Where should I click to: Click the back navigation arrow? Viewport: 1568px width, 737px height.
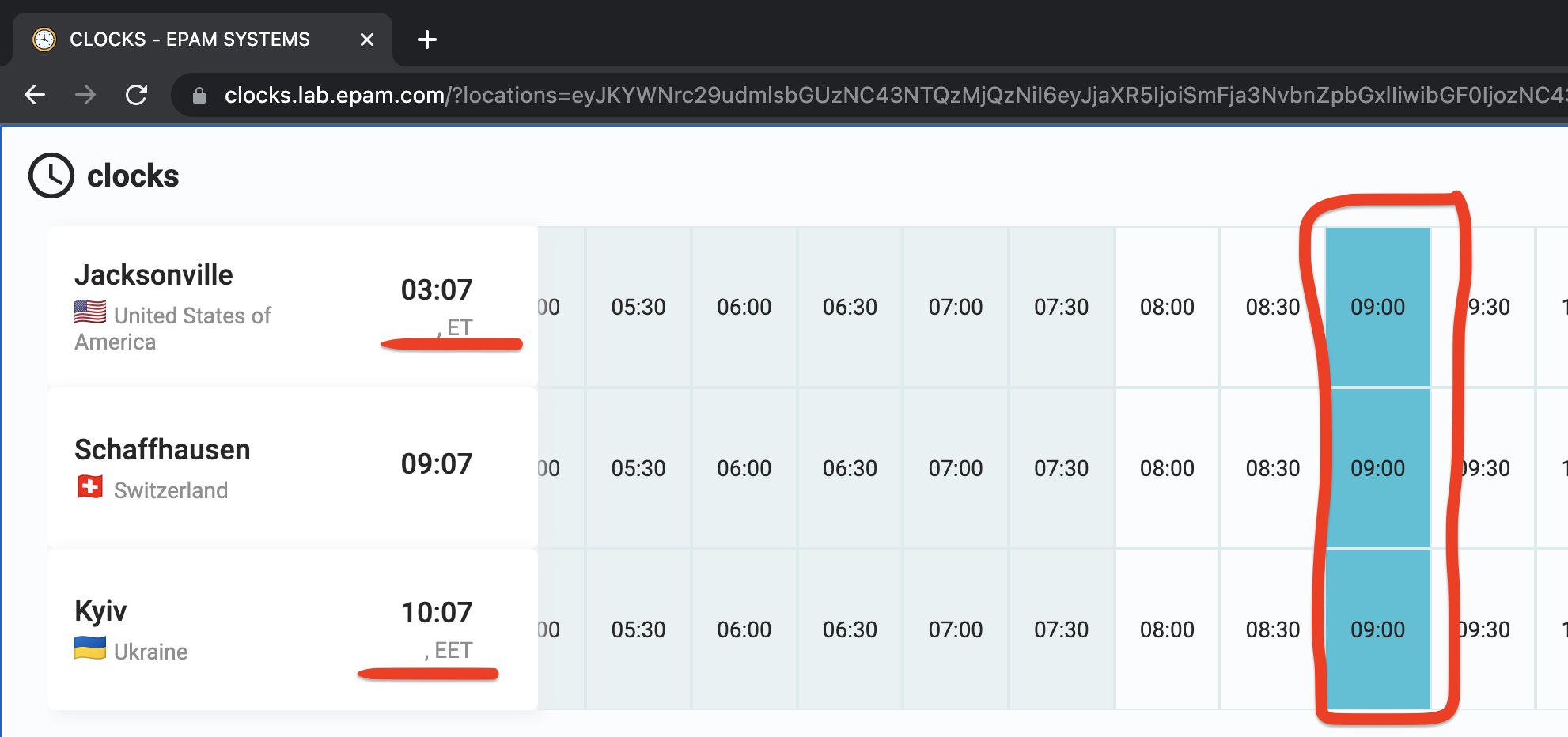click(x=35, y=94)
